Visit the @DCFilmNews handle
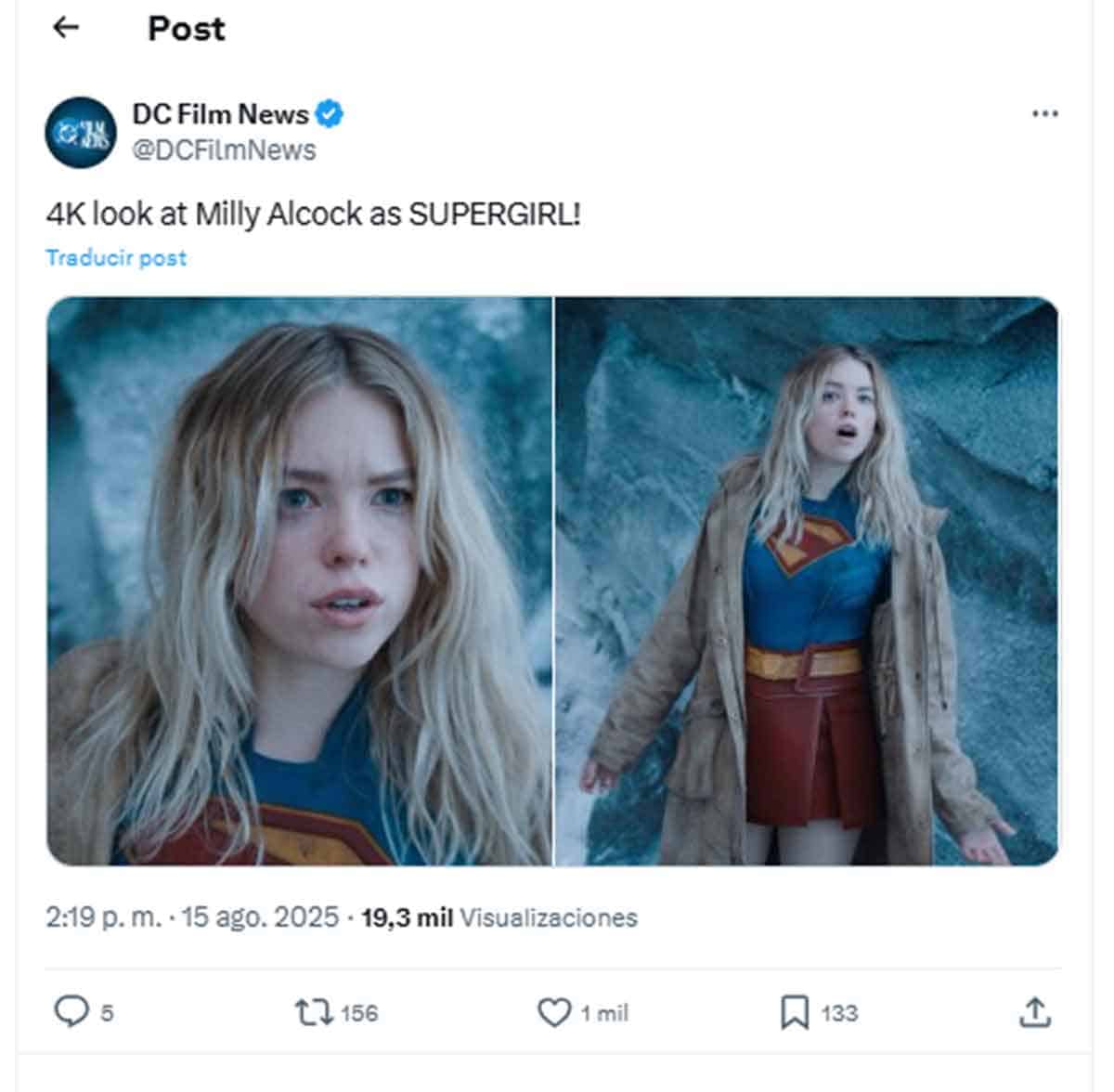The width and height of the screenshot is (1114, 1092). [223, 147]
